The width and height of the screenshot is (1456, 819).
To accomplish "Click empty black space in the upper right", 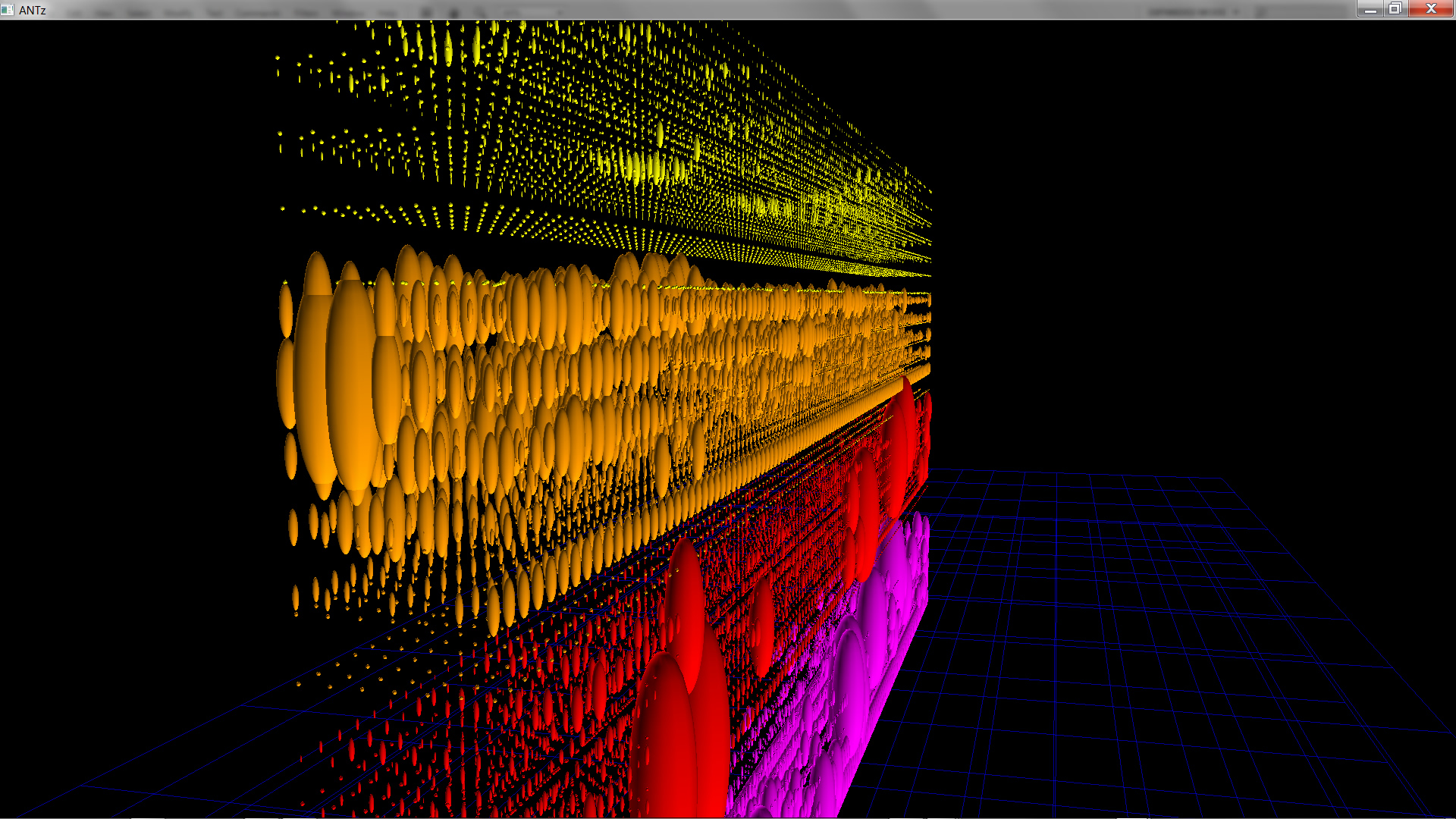I will (x=1213, y=190).
